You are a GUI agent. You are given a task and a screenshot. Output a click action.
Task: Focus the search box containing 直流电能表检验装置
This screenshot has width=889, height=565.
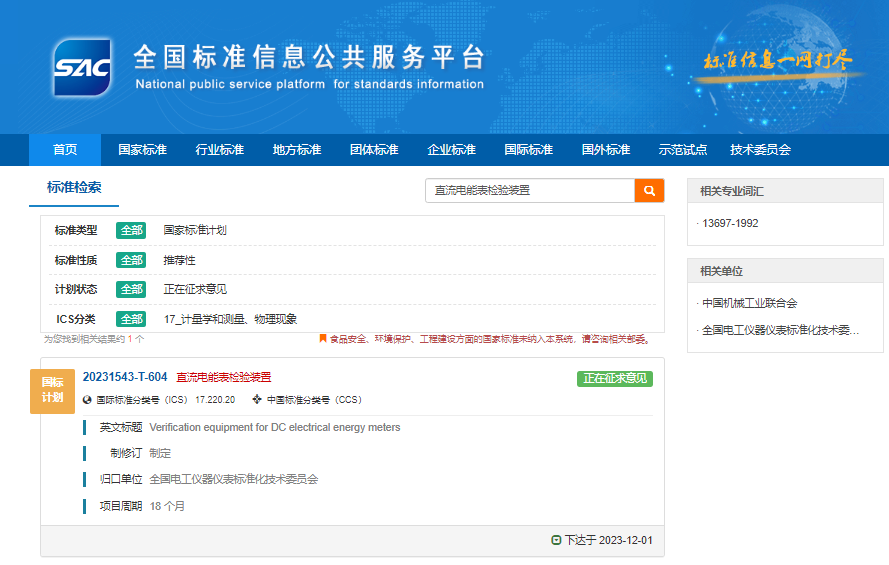click(530, 190)
